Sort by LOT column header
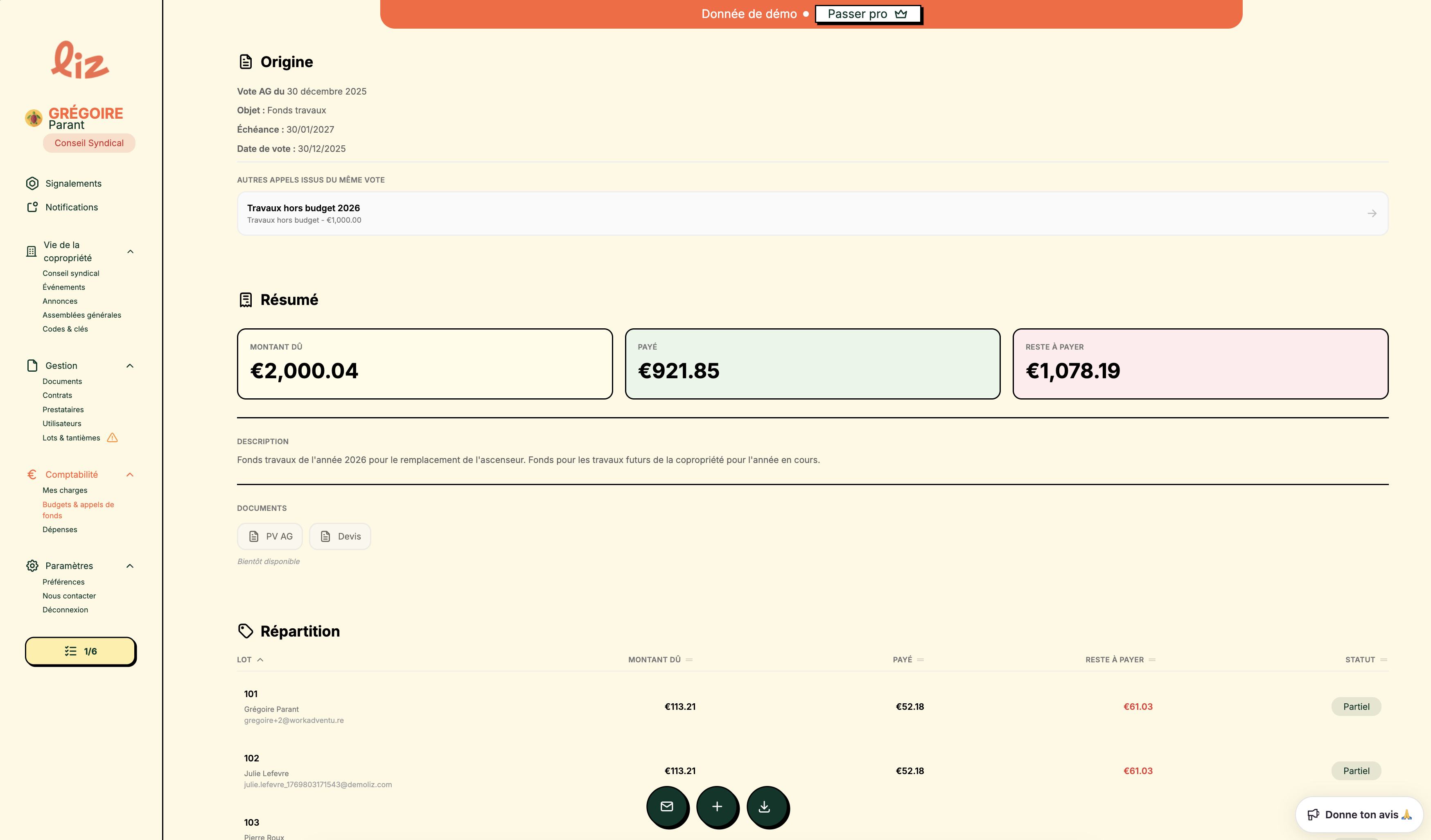The image size is (1431, 840). (251, 659)
